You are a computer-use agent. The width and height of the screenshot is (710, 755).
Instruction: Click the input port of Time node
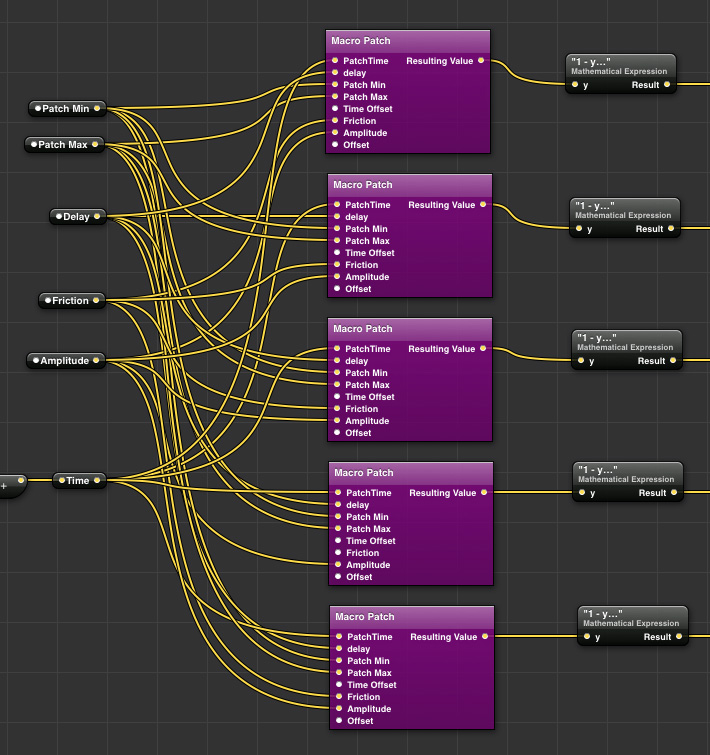(x=62, y=481)
